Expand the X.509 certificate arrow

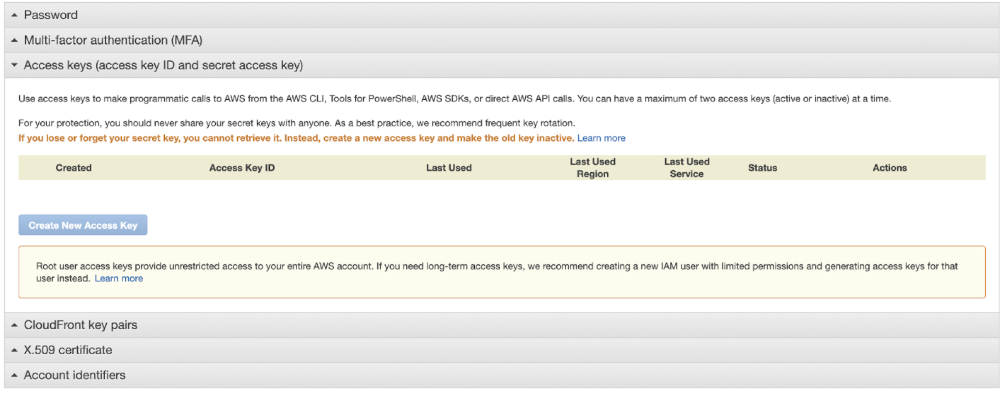(15, 350)
